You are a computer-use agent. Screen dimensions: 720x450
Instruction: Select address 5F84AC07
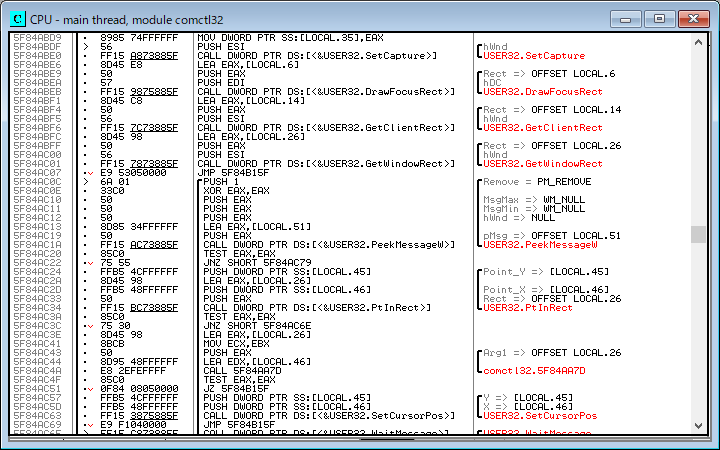[37, 173]
